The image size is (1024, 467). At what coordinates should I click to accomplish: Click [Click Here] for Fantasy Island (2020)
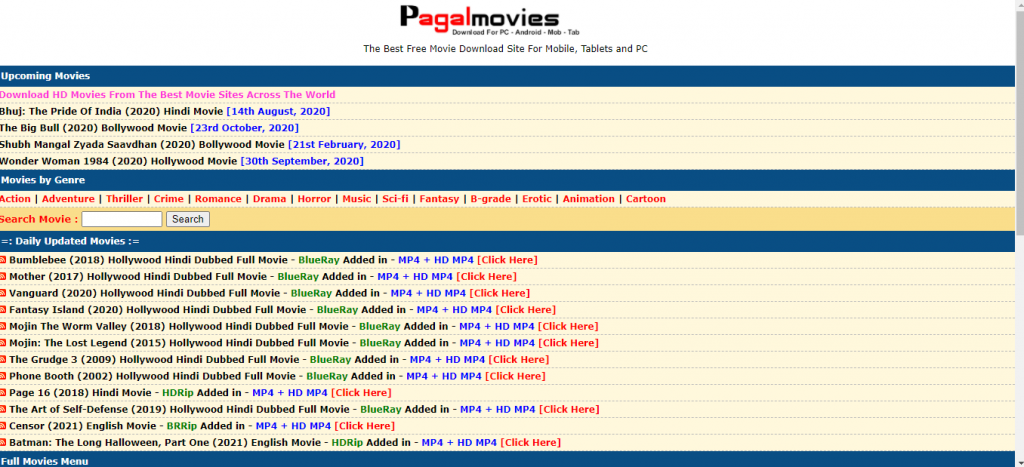click(526, 310)
